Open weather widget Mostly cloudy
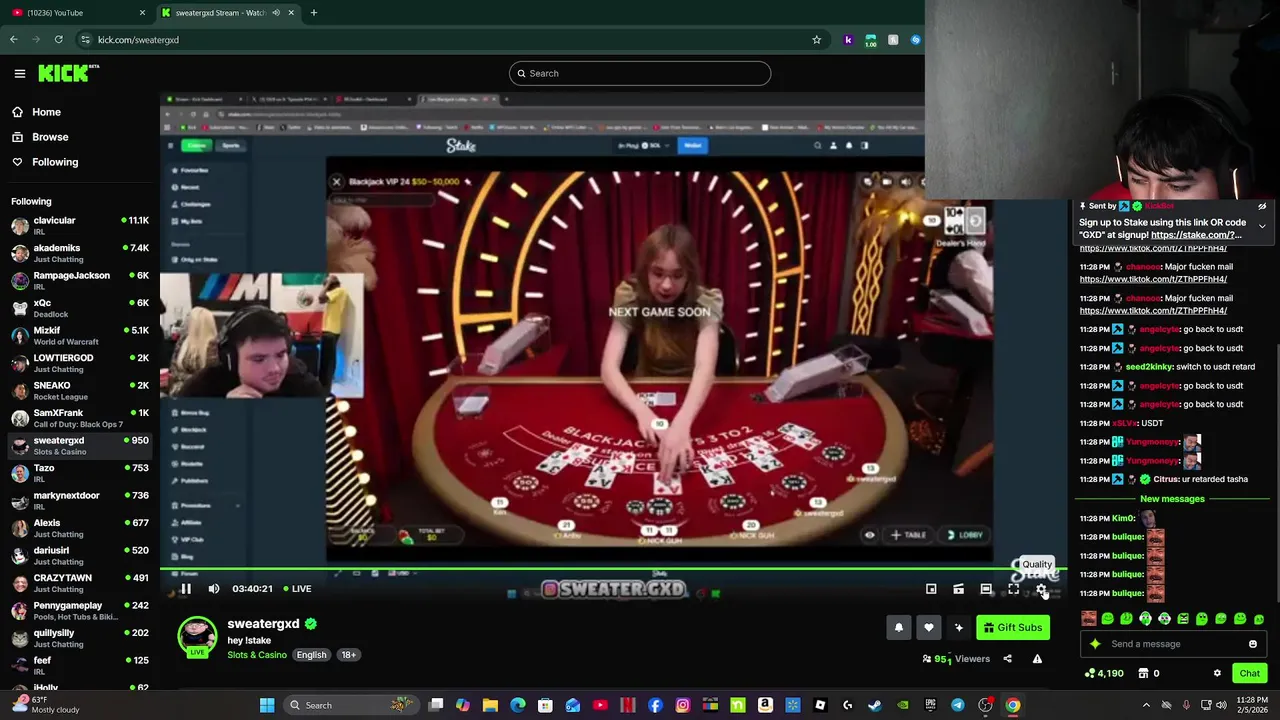Screen dimensions: 1280x720 click(45, 705)
